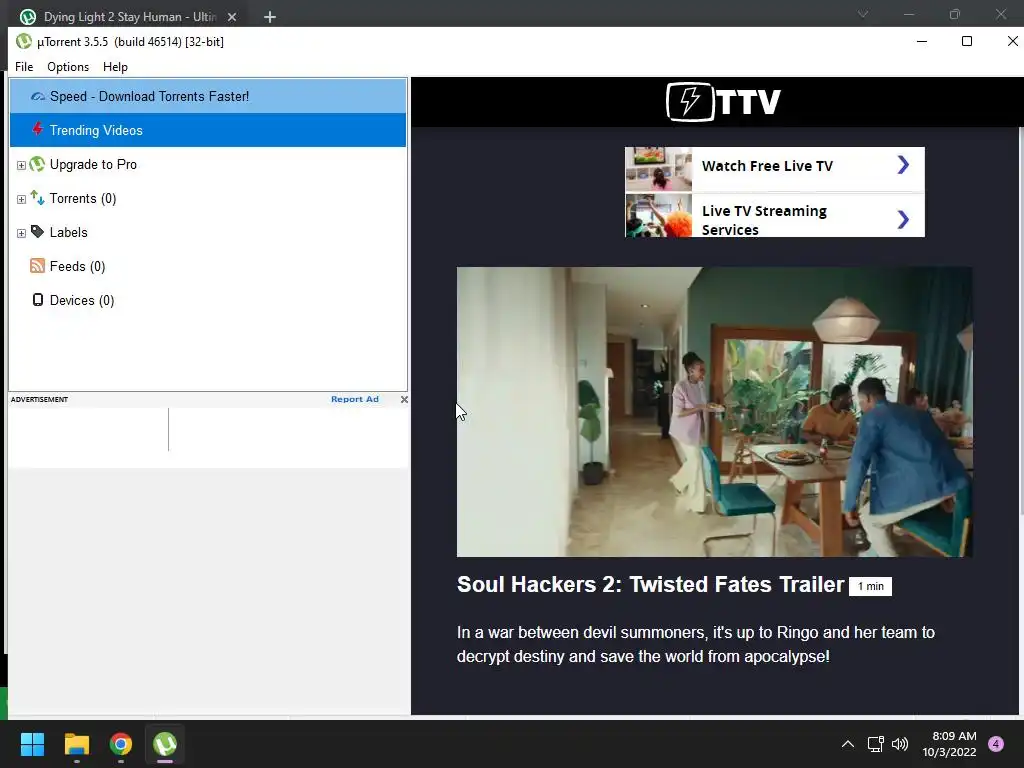Click the RSS icon beside Feeds
This screenshot has height=768, width=1024.
(37, 266)
